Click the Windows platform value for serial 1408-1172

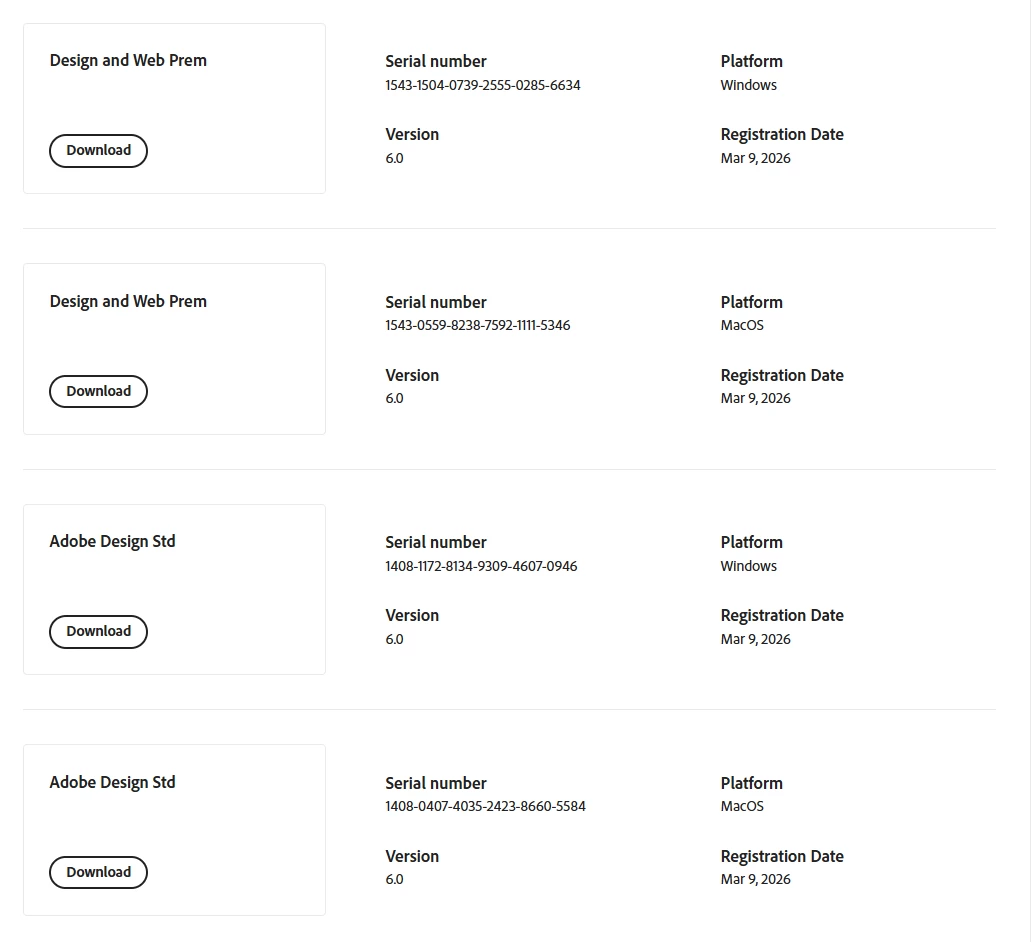[748, 566]
